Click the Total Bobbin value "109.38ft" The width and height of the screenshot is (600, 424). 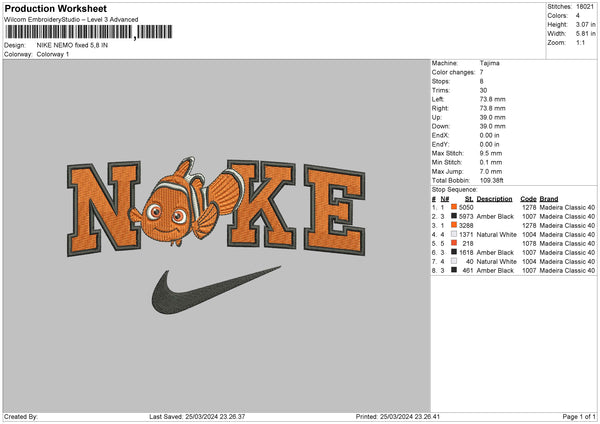pyautogui.click(x=492, y=180)
